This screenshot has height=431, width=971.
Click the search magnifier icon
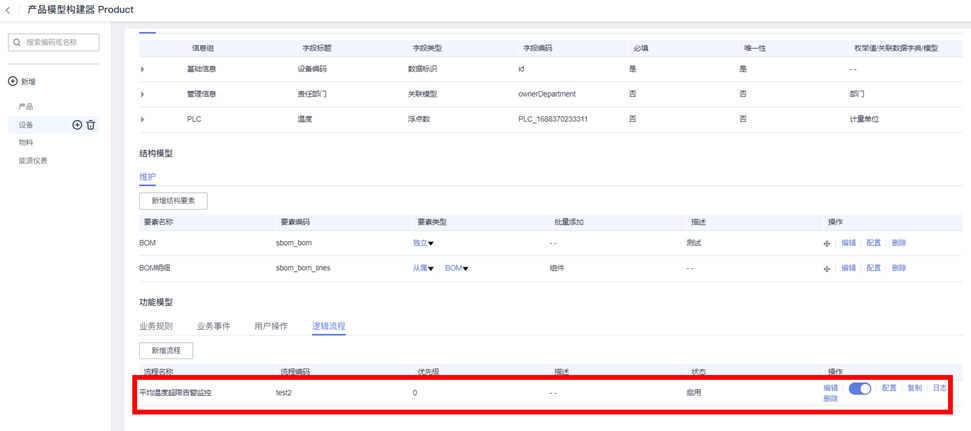click(17, 43)
